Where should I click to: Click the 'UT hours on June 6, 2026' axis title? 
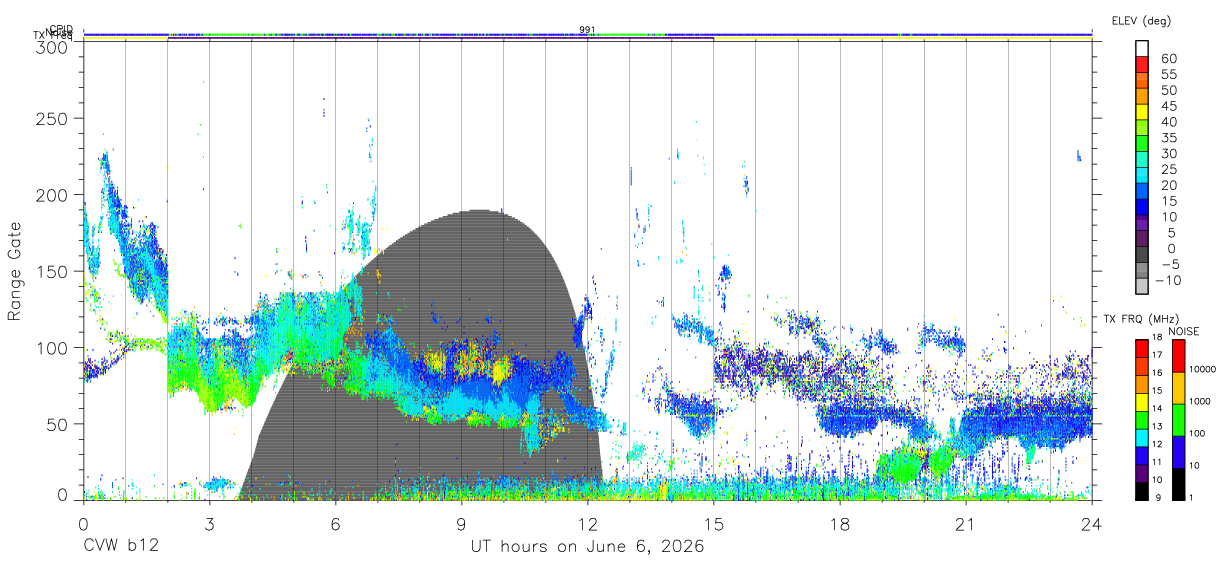tap(588, 547)
